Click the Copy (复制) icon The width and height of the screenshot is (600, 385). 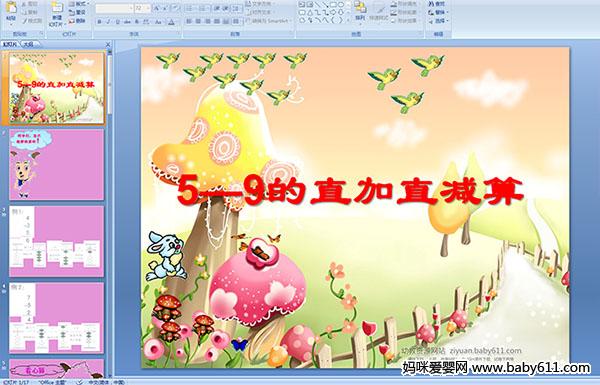pyautogui.click(x=24, y=13)
